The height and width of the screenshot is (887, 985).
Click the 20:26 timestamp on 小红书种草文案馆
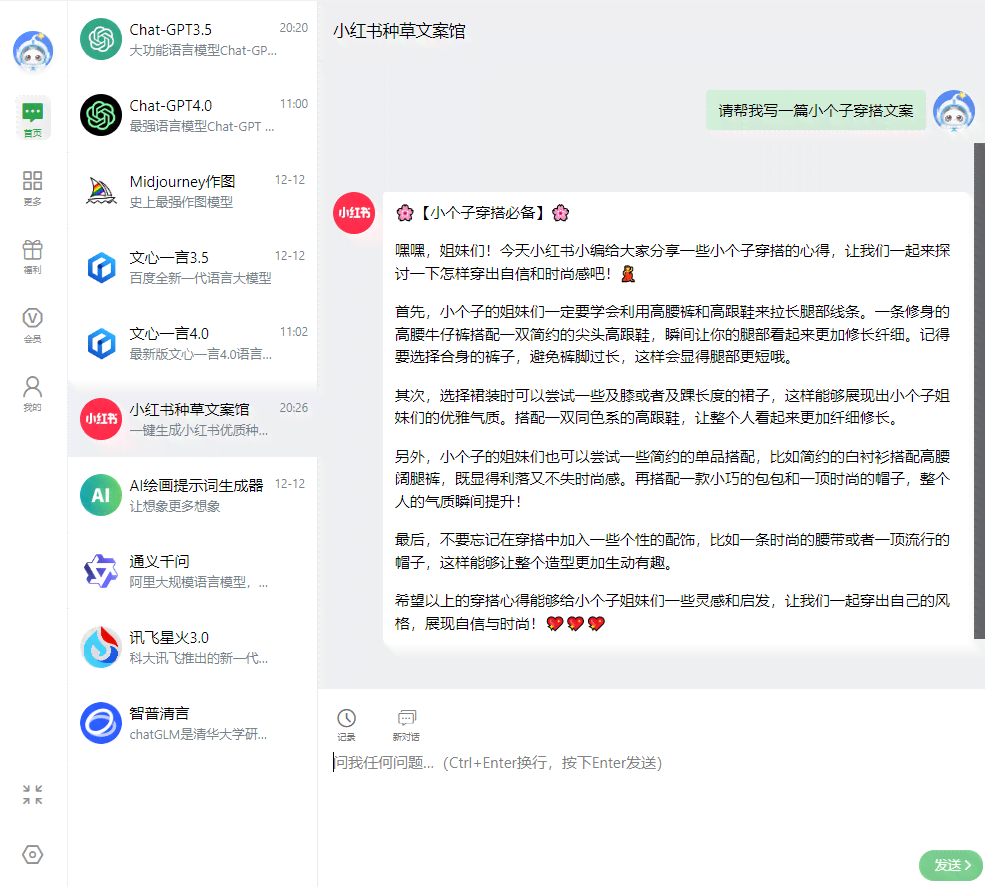pyautogui.click(x=293, y=408)
